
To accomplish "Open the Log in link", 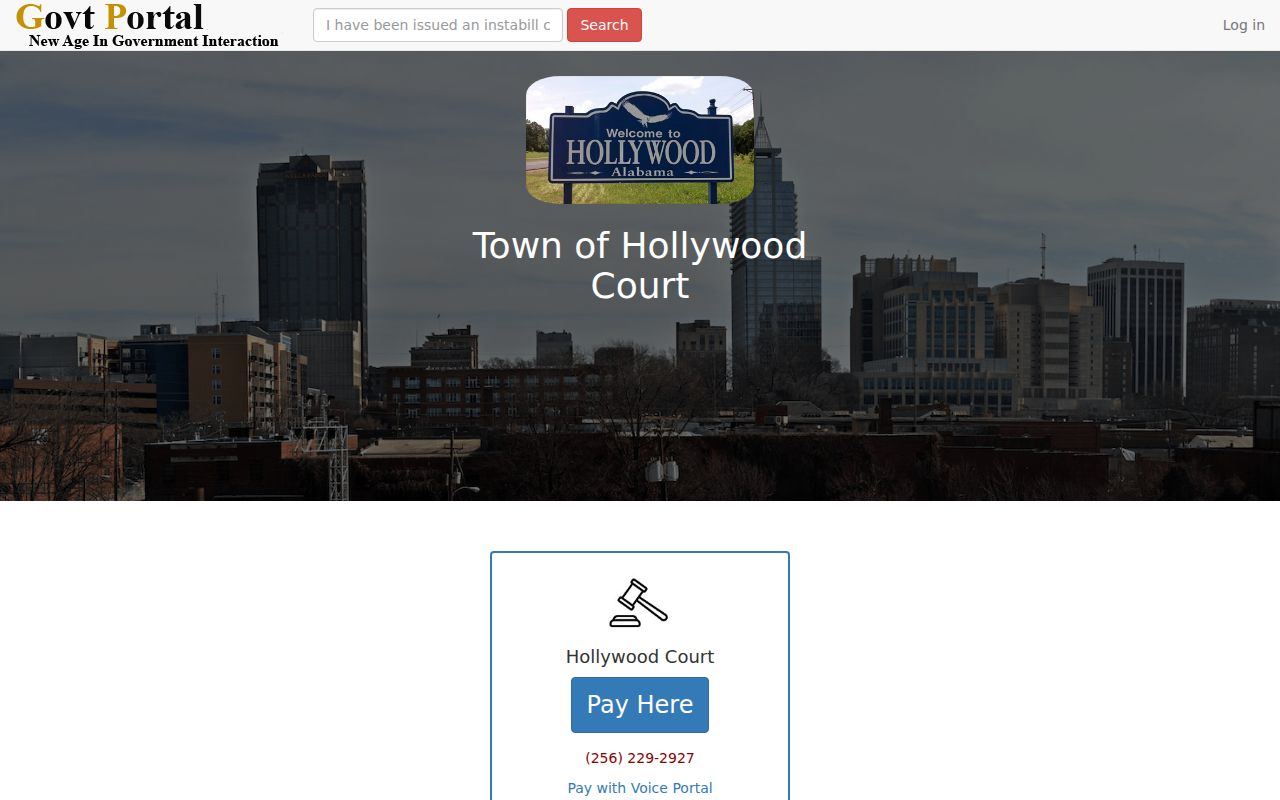I will (1243, 25).
